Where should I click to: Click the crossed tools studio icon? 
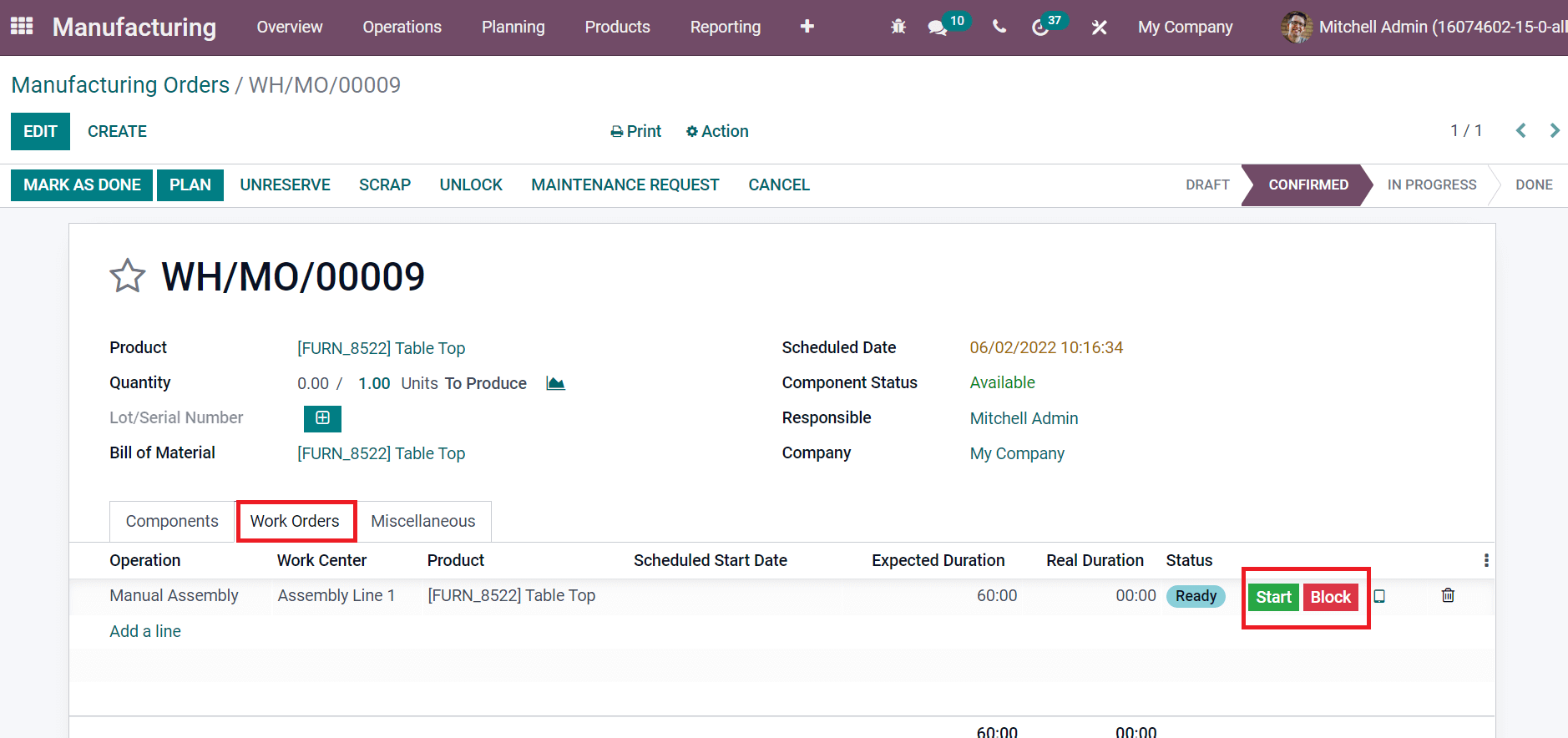tap(1099, 28)
